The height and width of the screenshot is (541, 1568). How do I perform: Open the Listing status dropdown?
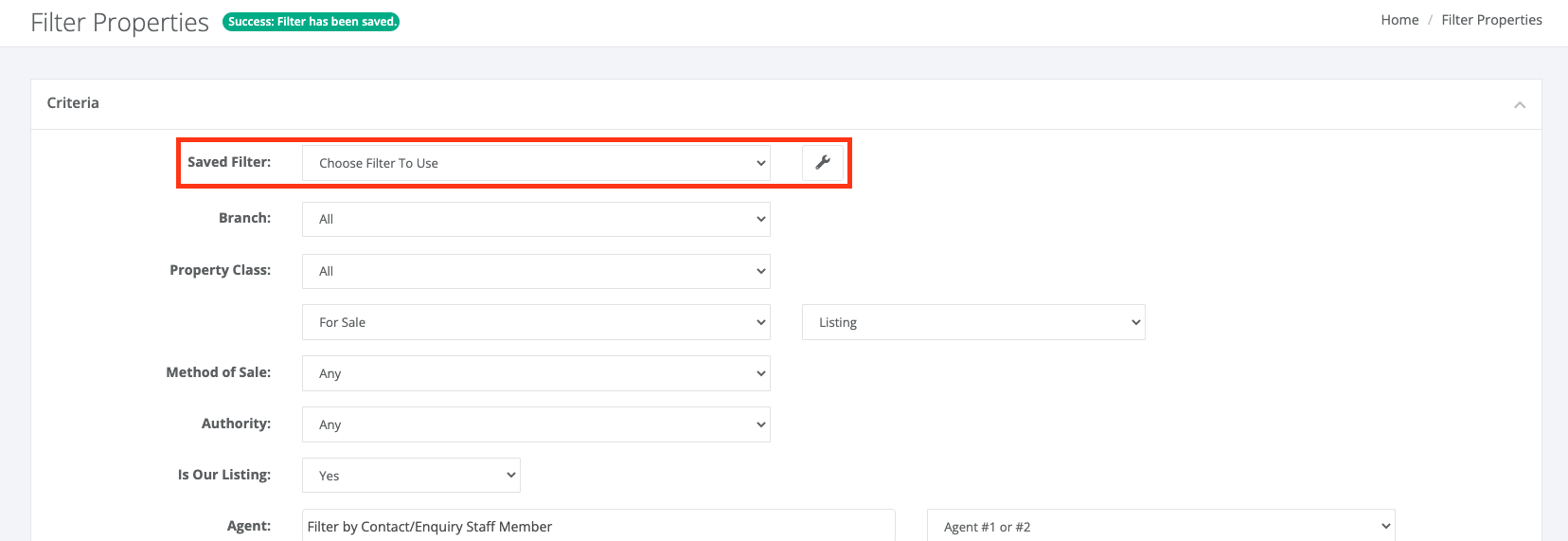pos(973,322)
